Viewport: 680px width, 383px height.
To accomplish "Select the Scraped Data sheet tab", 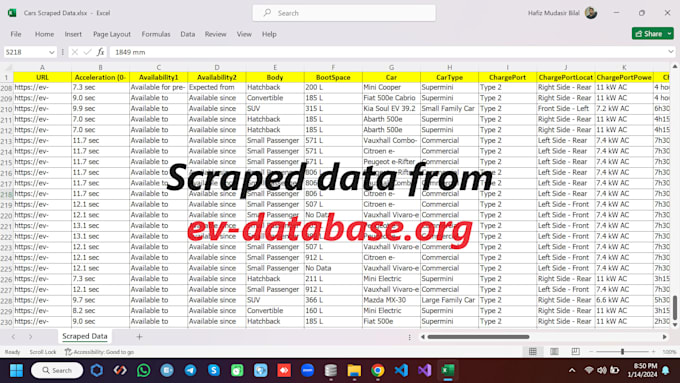I will pos(85,336).
